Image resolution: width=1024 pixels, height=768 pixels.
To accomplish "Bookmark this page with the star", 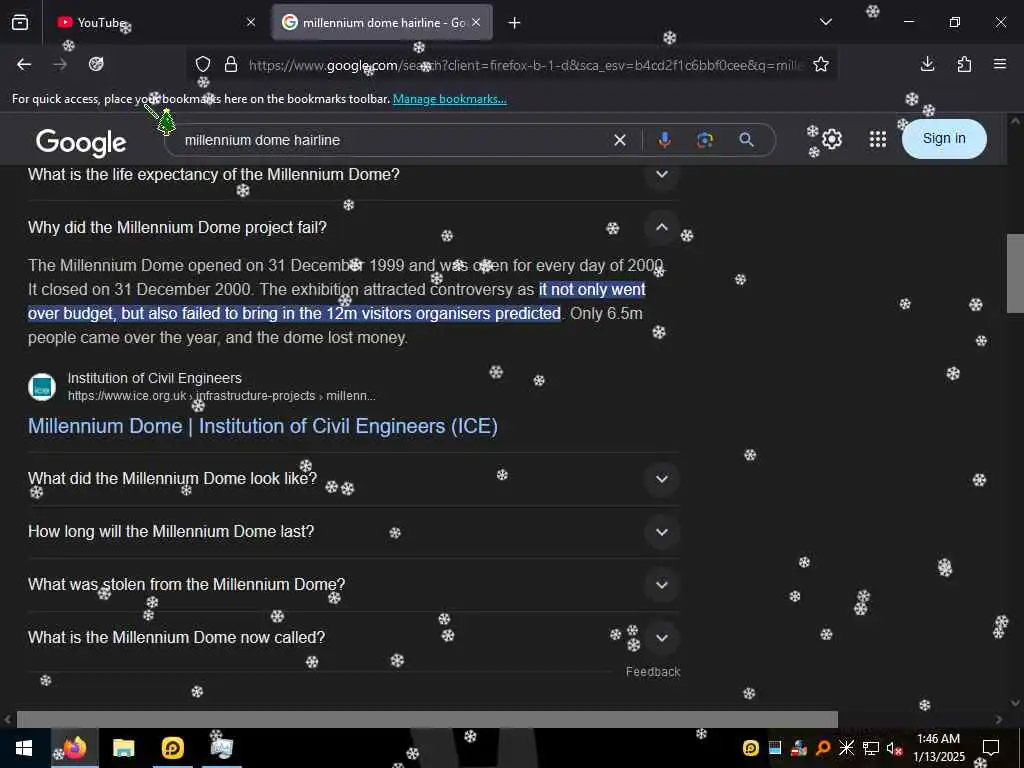I will pyautogui.click(x=821, y=65).
